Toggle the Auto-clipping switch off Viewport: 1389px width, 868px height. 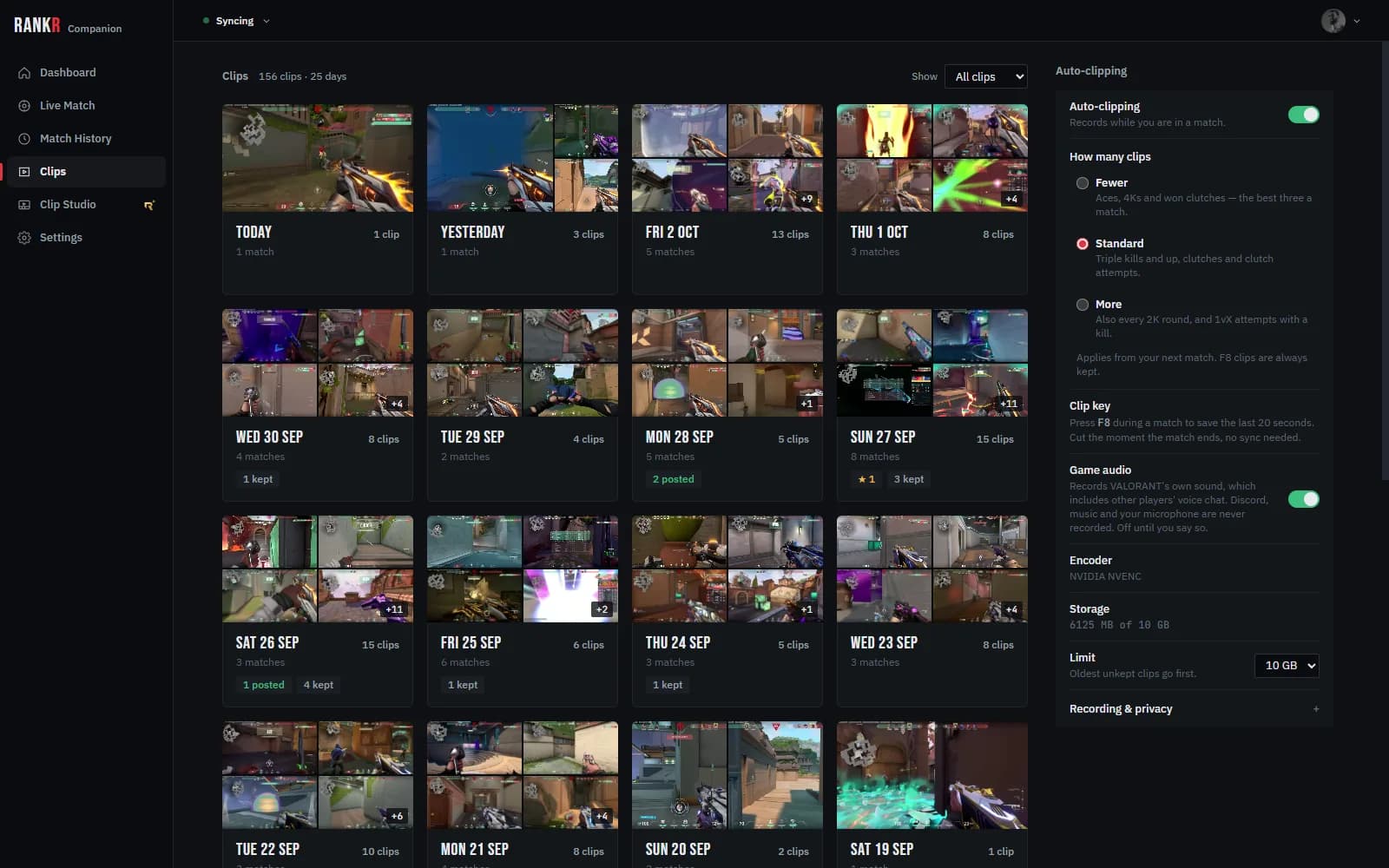[1303, 115]
